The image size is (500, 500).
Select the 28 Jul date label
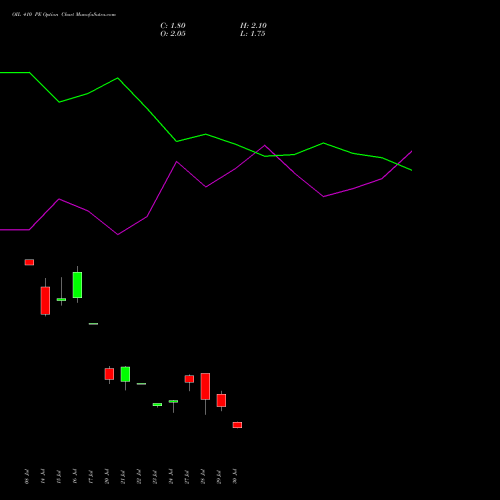203,476
